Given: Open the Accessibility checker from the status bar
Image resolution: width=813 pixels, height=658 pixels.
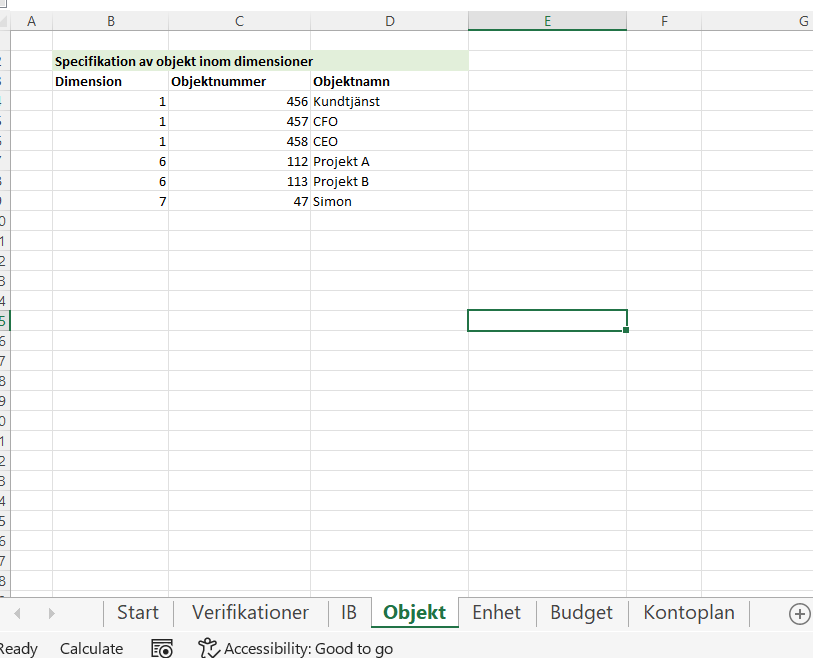Looking at the screenshot, I should [295, 648].
